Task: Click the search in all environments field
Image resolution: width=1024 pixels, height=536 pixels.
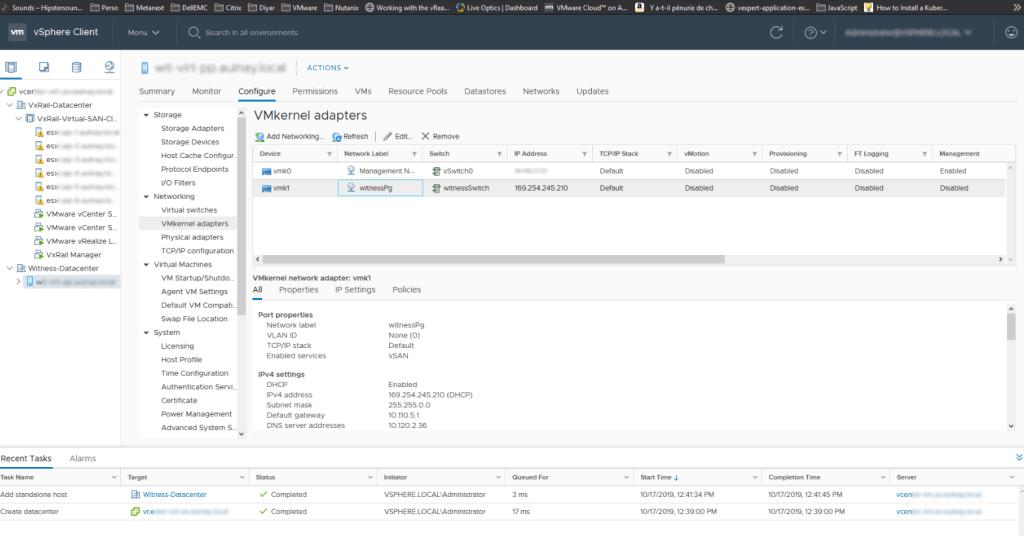Action: click(251, 32)
